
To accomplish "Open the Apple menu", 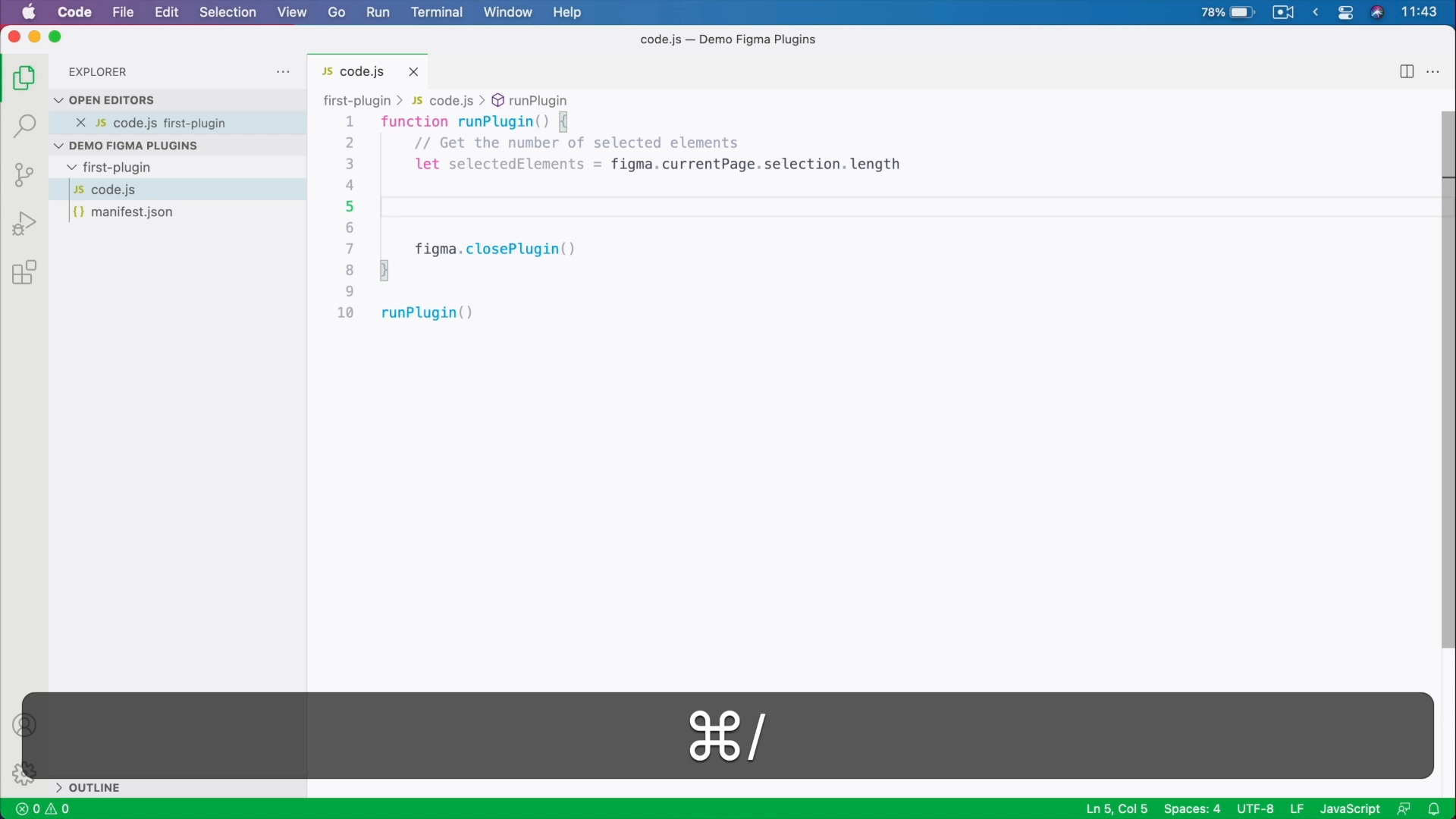I will tap(29, 12).
